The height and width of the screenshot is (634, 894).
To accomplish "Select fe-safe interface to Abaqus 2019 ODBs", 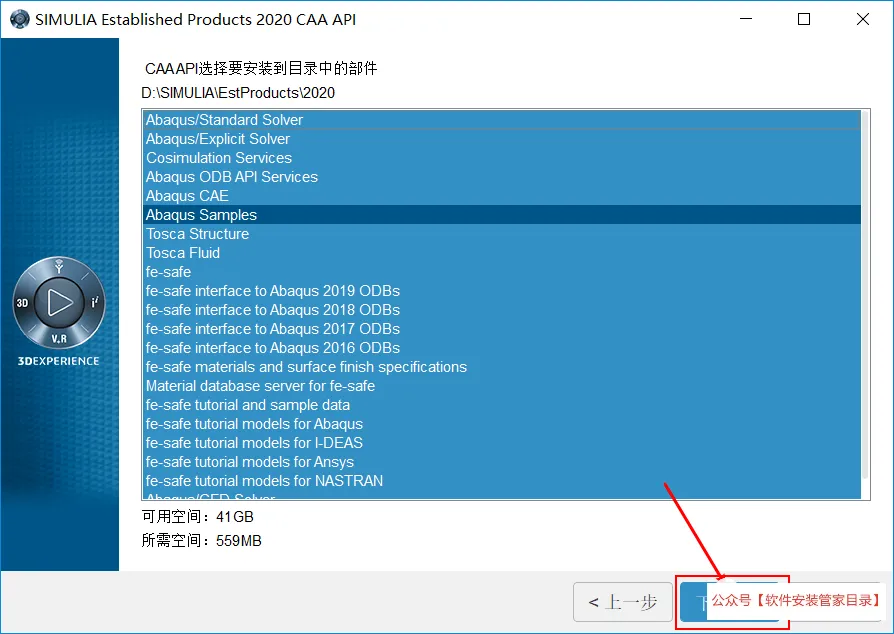I will coord(502,291).
